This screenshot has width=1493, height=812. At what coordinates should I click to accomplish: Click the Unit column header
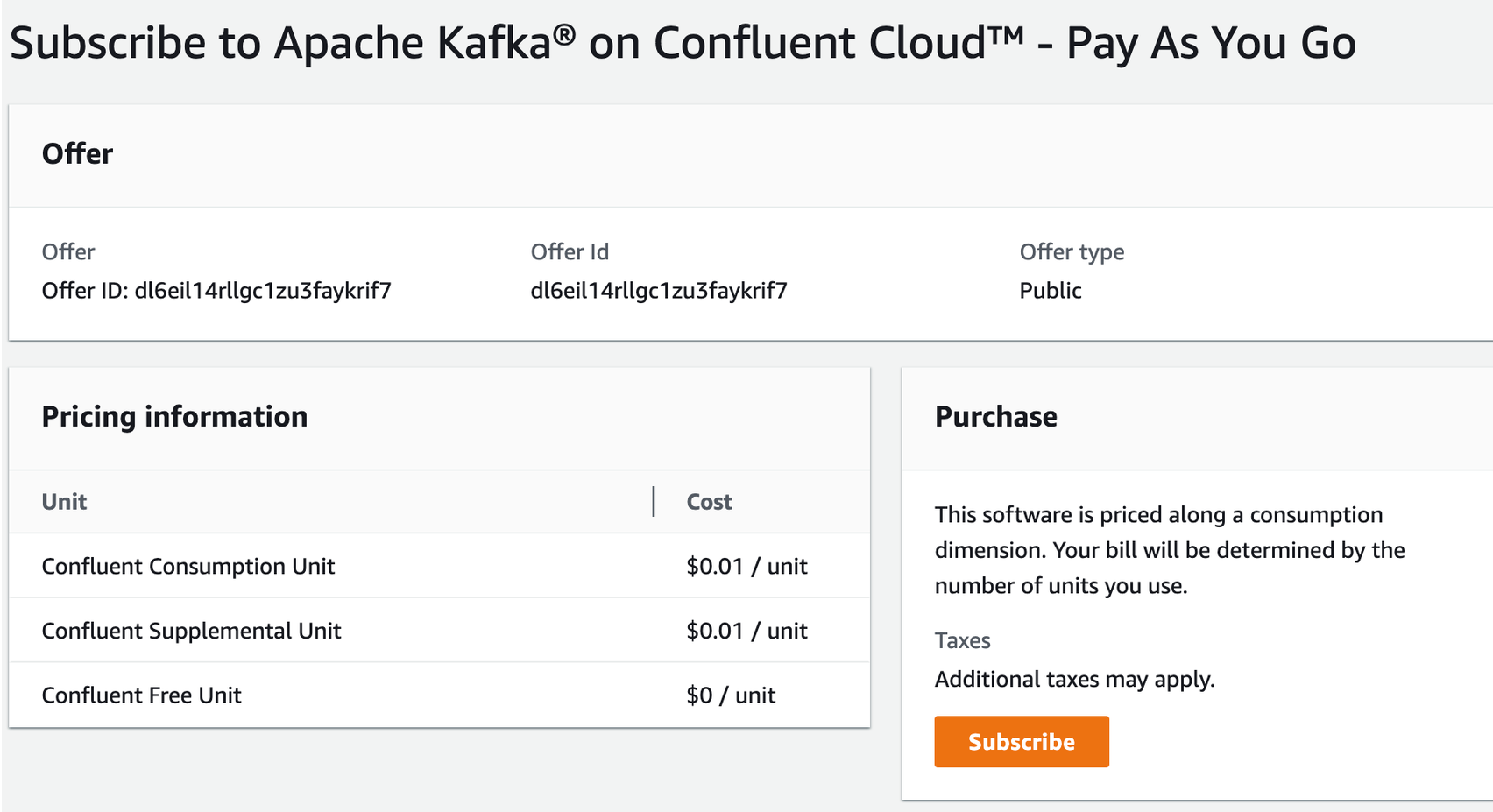pyautogui.click(x=64, y=501)
